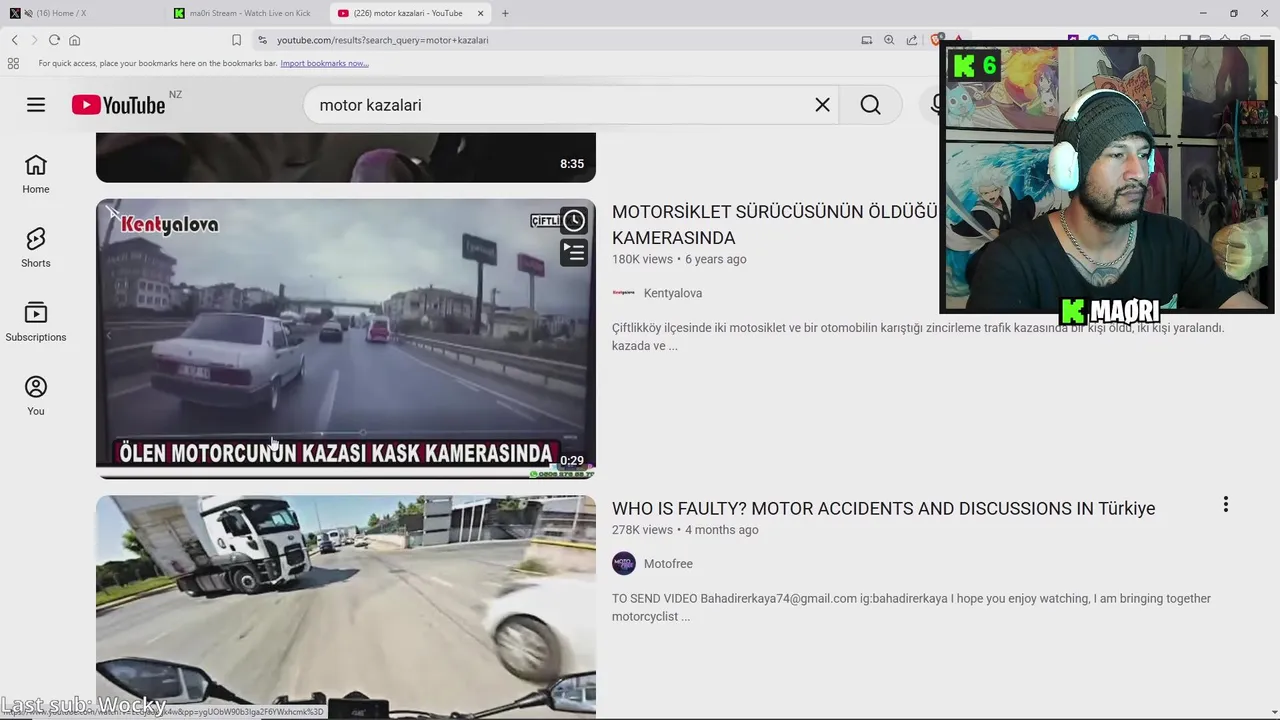The width and height of the screenshot is (1280, 720).
Task: Add Kentyalova video to Watch later
Action: coord(574,221)
